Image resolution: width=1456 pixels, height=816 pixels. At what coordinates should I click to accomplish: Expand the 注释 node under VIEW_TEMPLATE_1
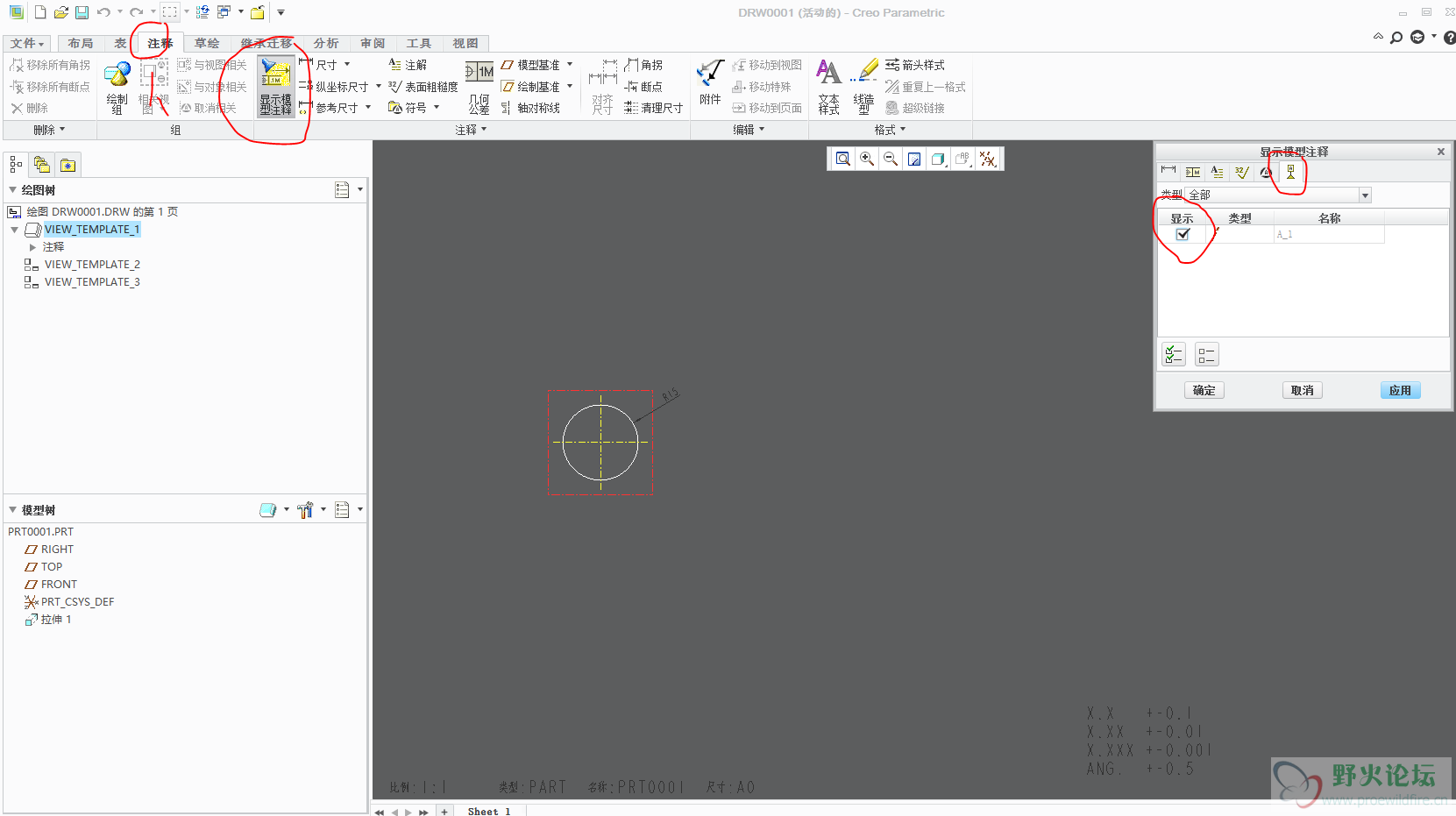click(32, 247)
